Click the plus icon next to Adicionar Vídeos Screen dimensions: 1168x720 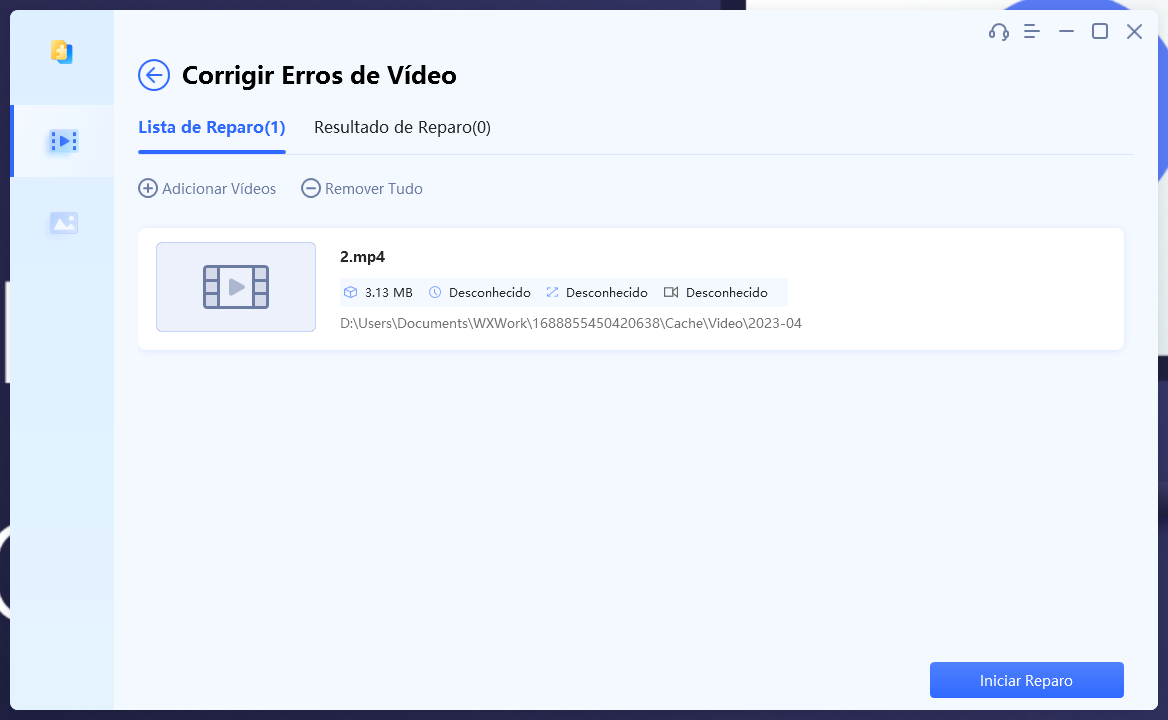click(x=147, y=188)
